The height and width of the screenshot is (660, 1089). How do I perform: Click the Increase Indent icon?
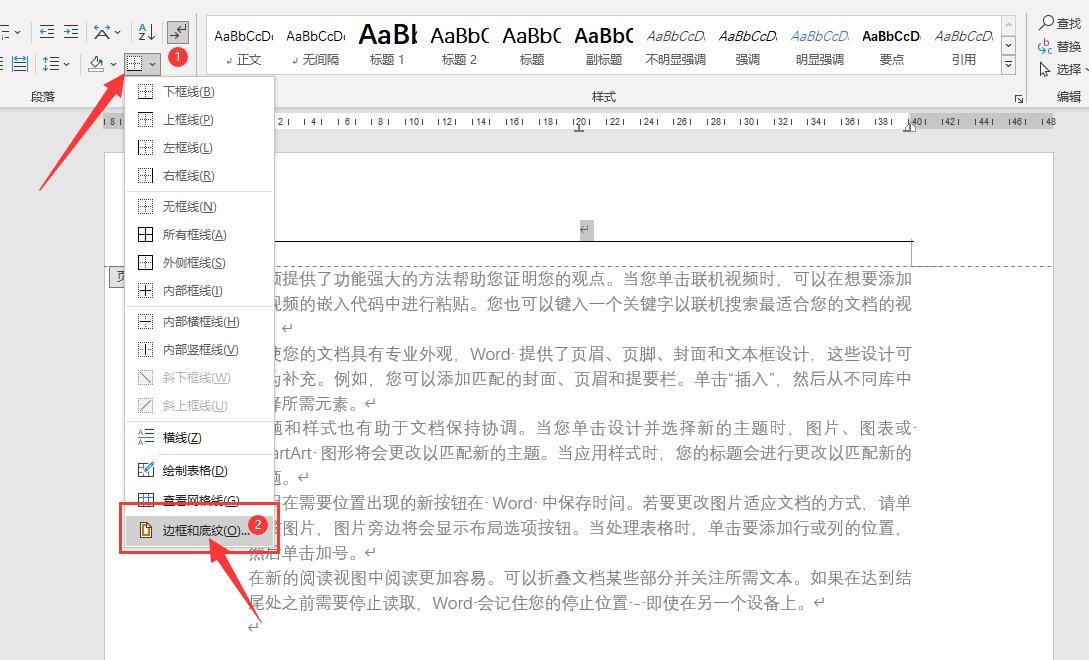point(69,30)
